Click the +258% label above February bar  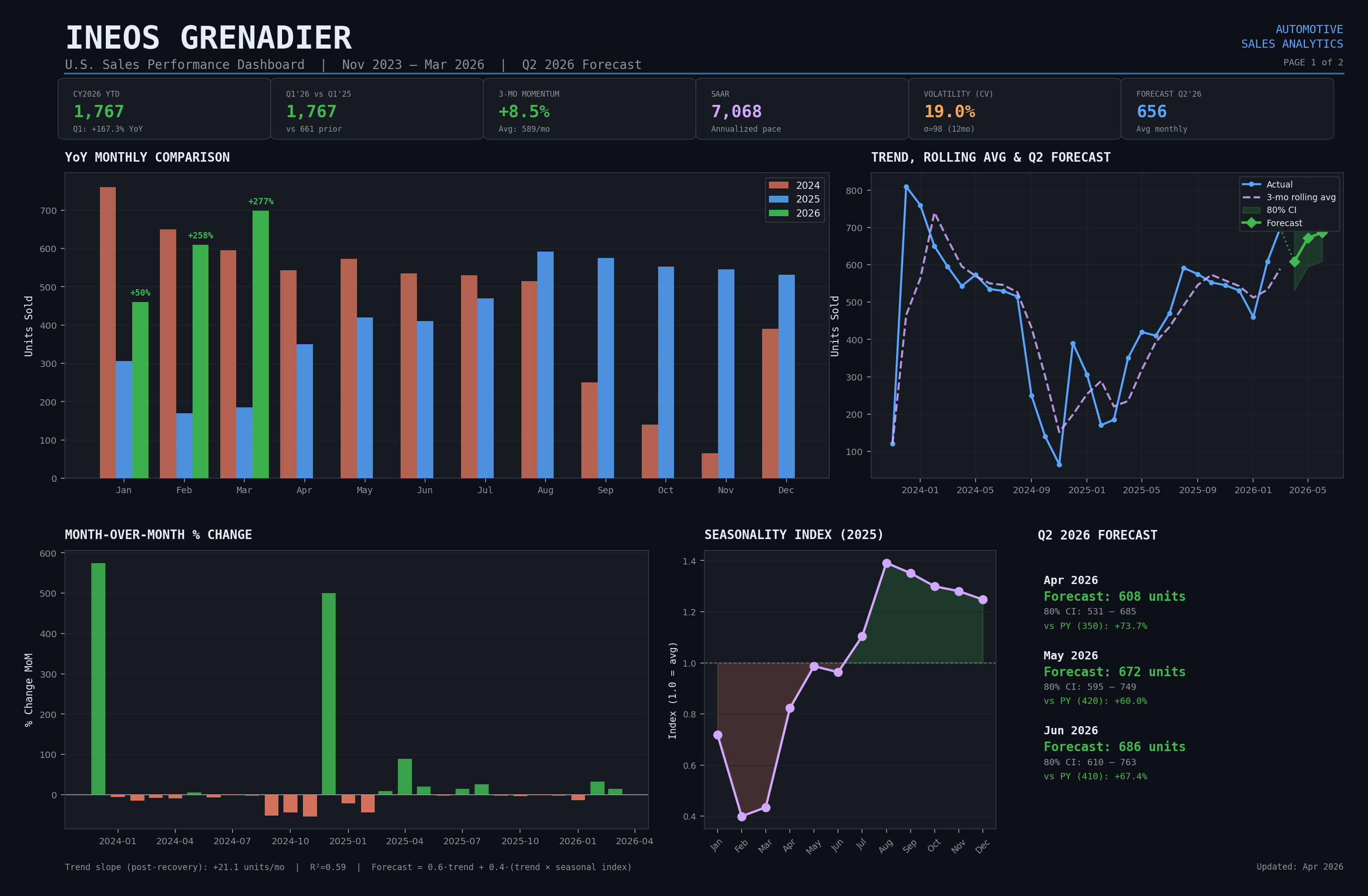point(201,236)
